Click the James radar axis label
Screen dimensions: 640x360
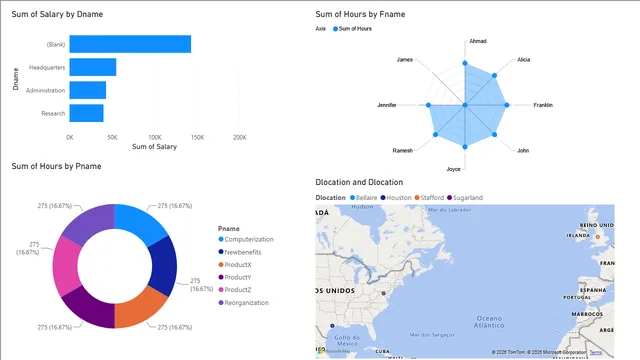(404, 60)
